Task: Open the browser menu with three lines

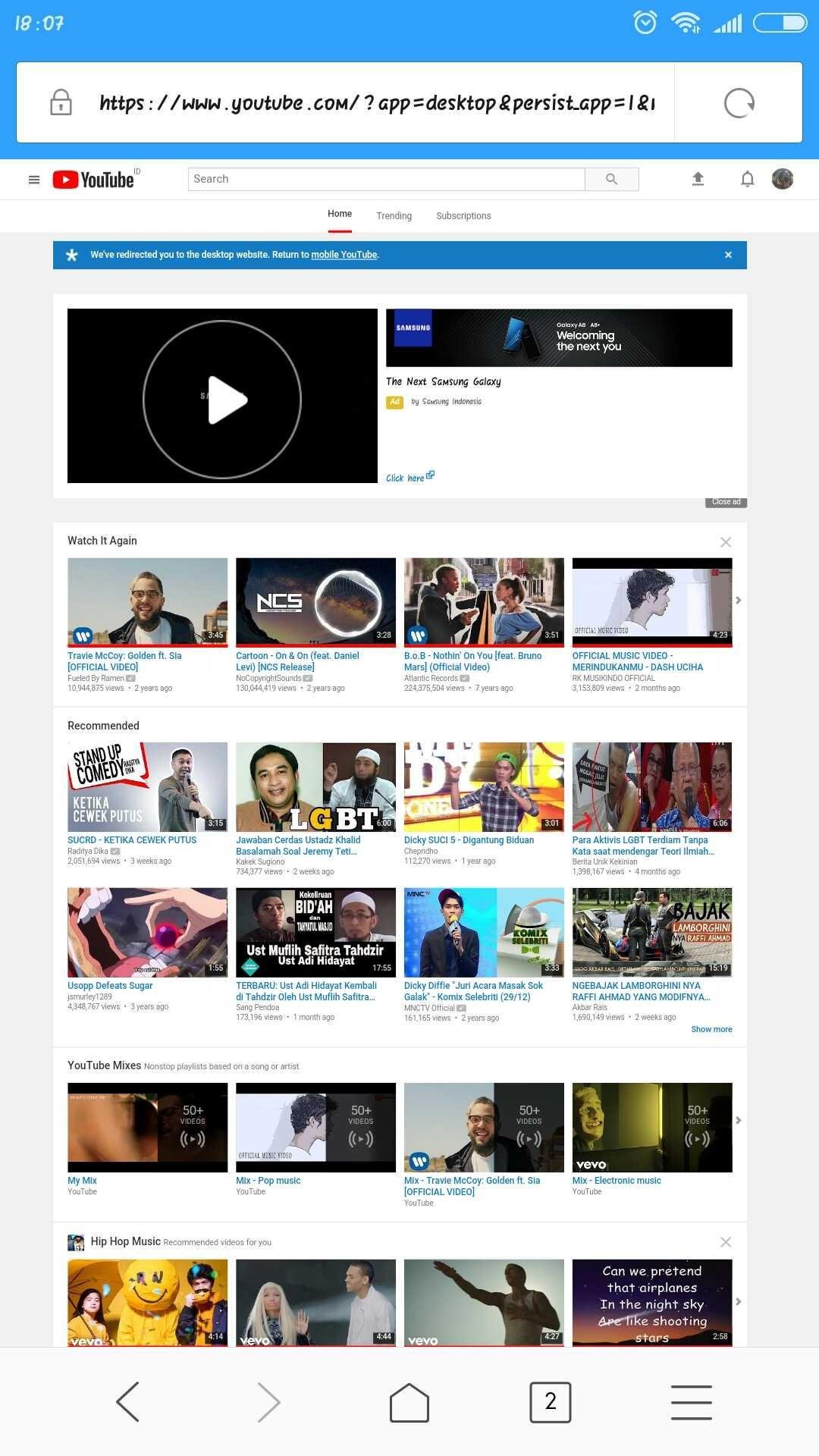Action: [692, 1402]
